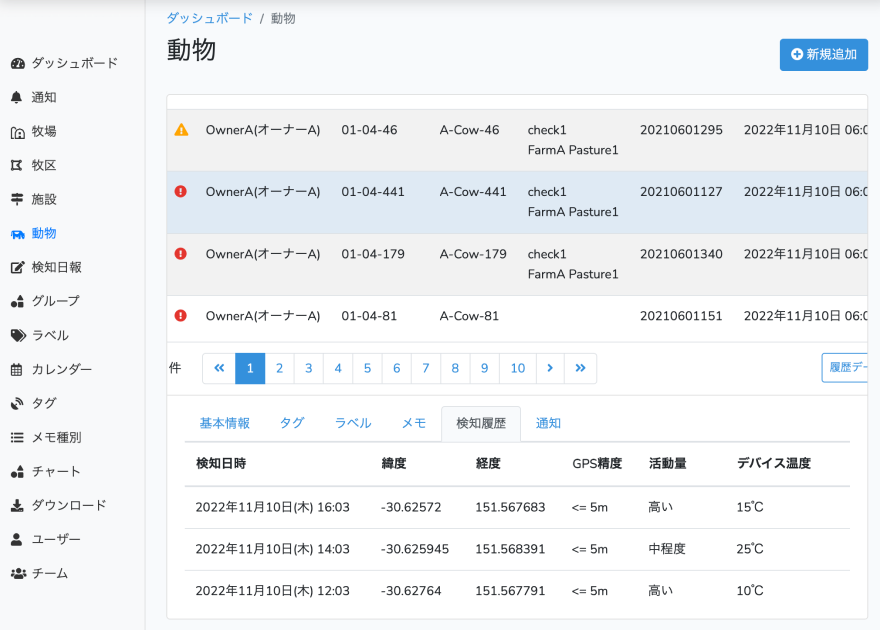Click the notification bell icon
The width and height of the screenshot is (880, 630).
[x=17, y=97]
